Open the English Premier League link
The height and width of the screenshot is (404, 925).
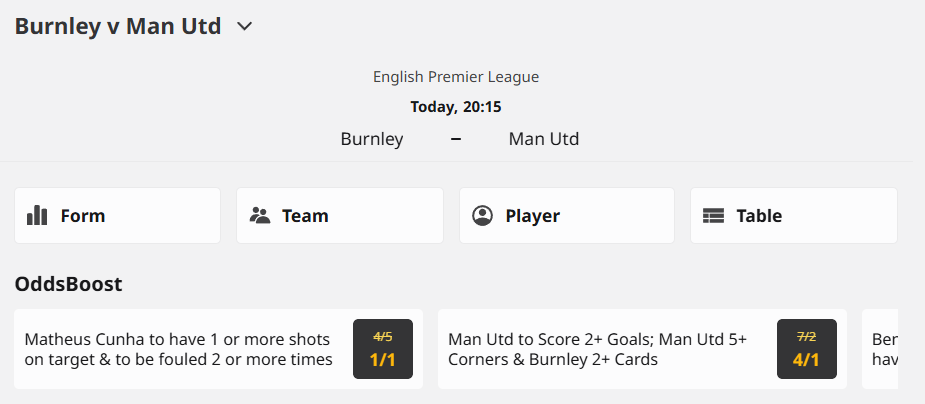pyautogui.click(x=456, y=77)
